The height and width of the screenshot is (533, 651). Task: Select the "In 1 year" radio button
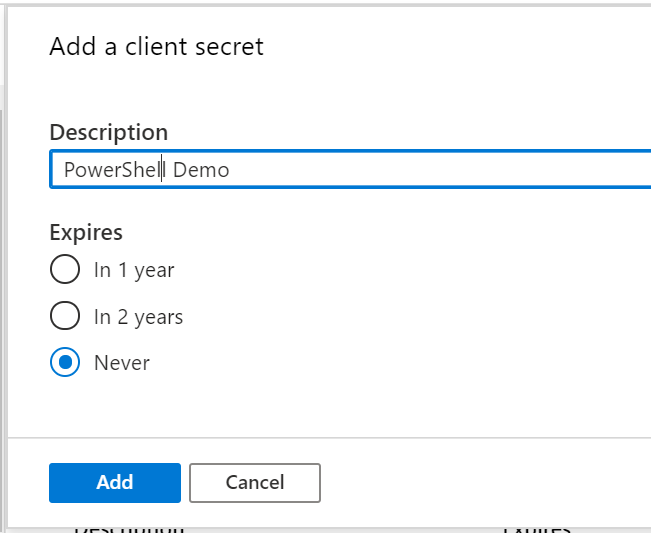(x=65, y=270)
